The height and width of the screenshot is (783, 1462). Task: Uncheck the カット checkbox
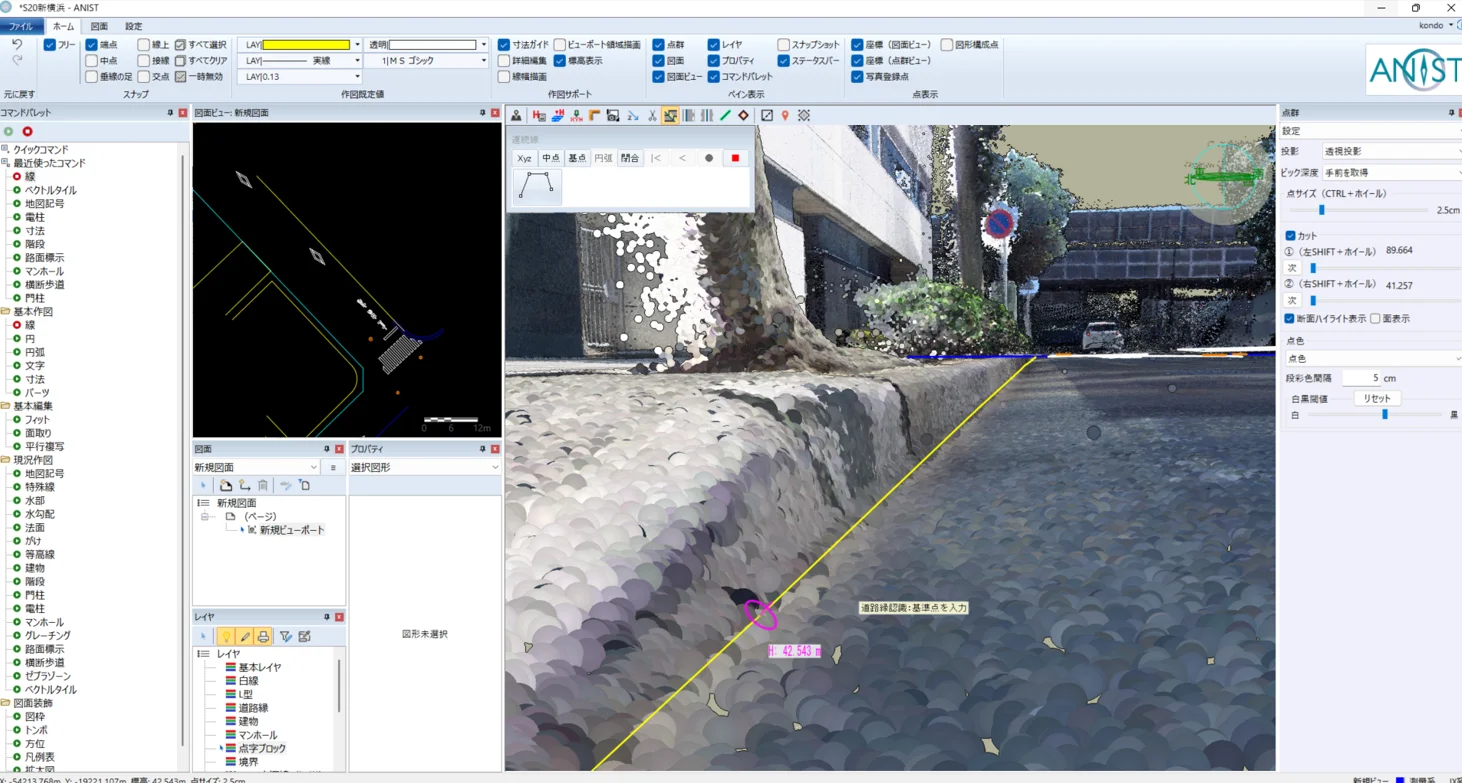(x=1290, y=236)
